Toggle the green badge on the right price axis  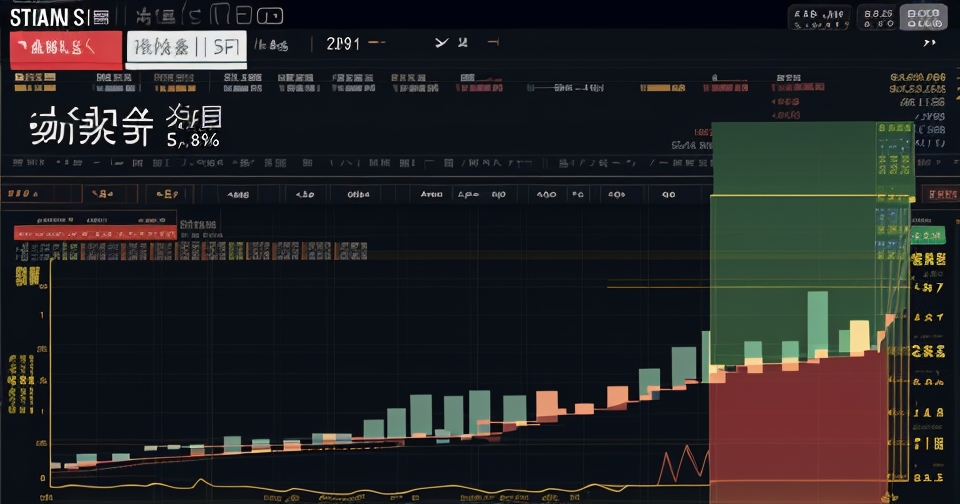point(927,236)
